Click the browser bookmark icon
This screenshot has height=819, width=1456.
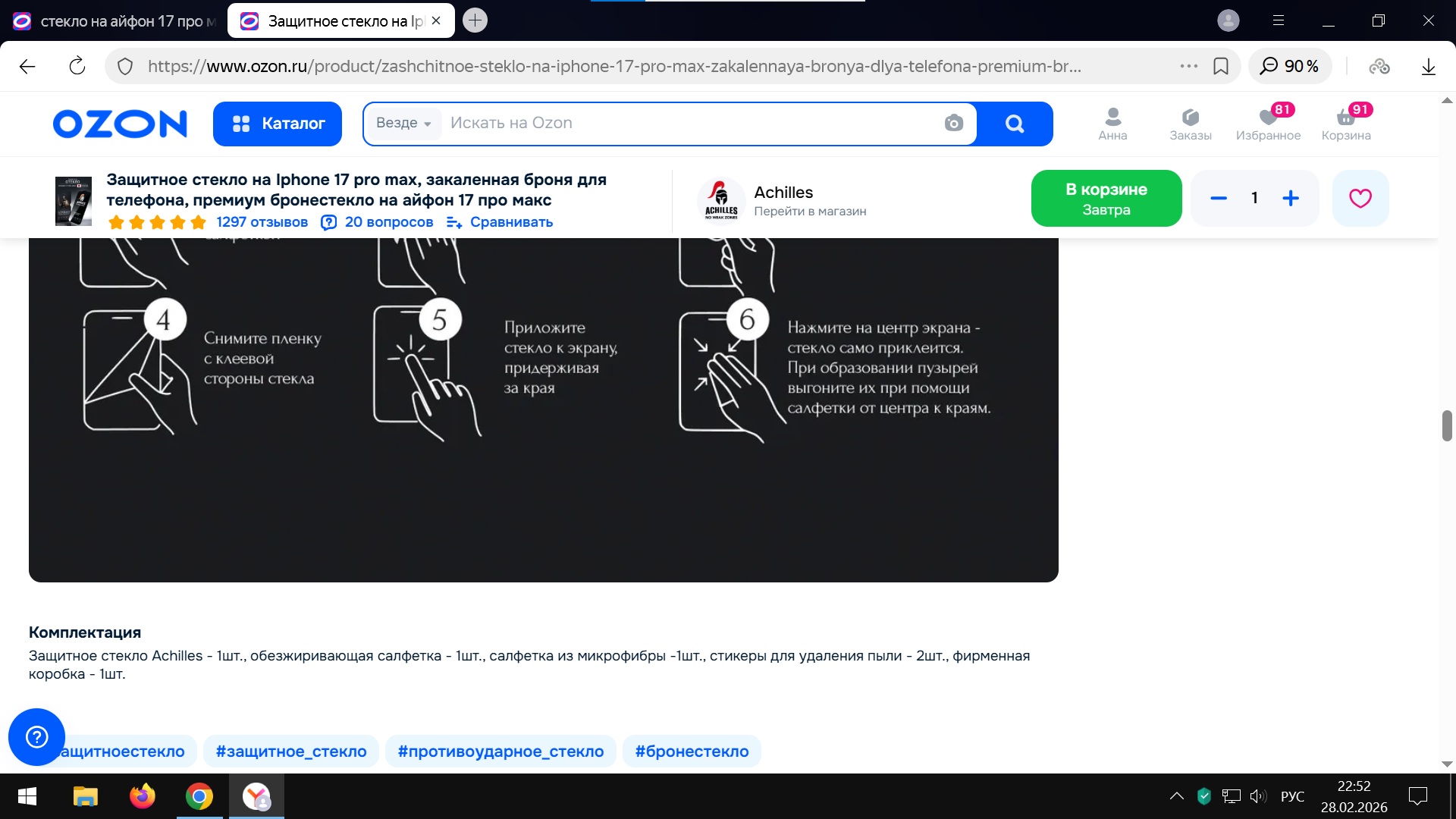coord(1221,66)
